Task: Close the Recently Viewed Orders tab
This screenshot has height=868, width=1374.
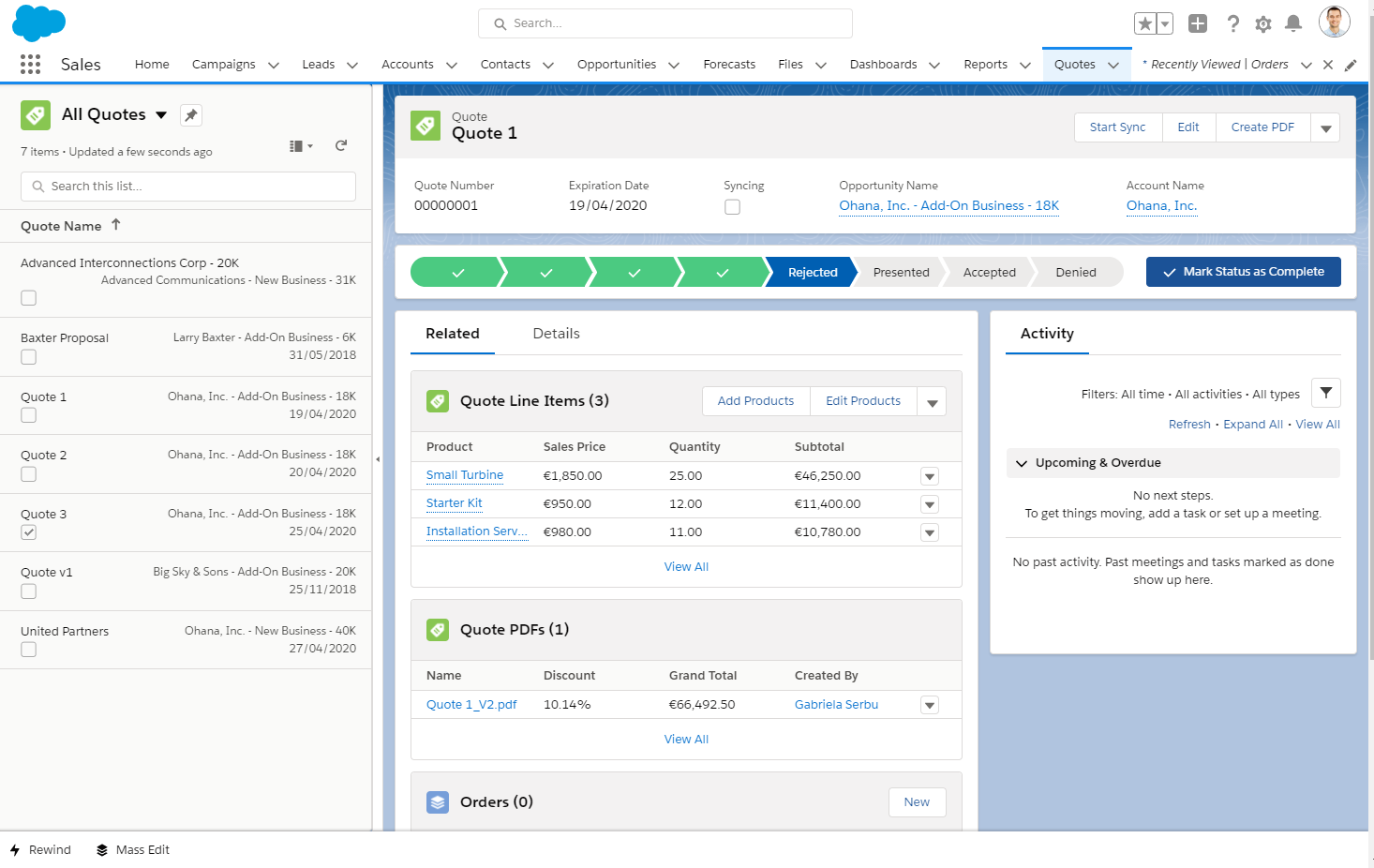Action: coord(1328,65)
